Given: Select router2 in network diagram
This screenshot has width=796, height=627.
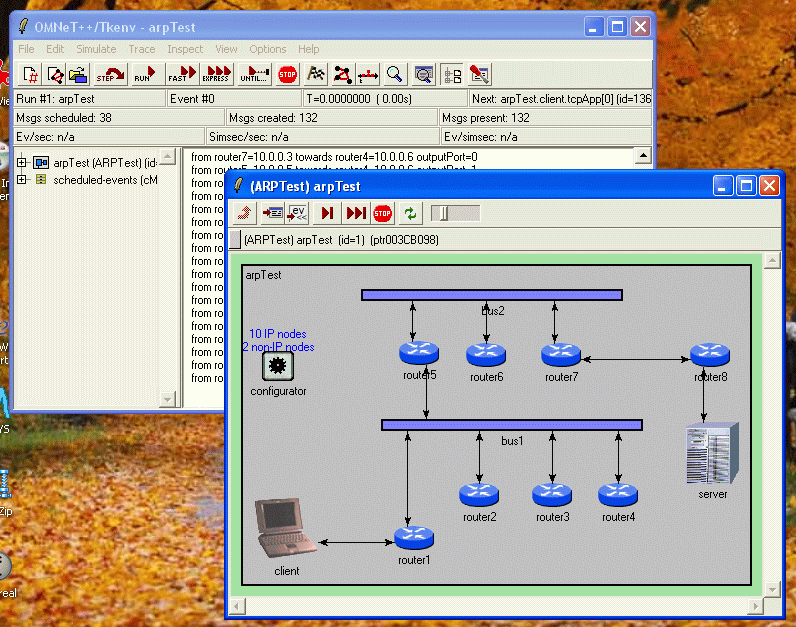Looking at the screenshot, I should (x=479, y=494).
